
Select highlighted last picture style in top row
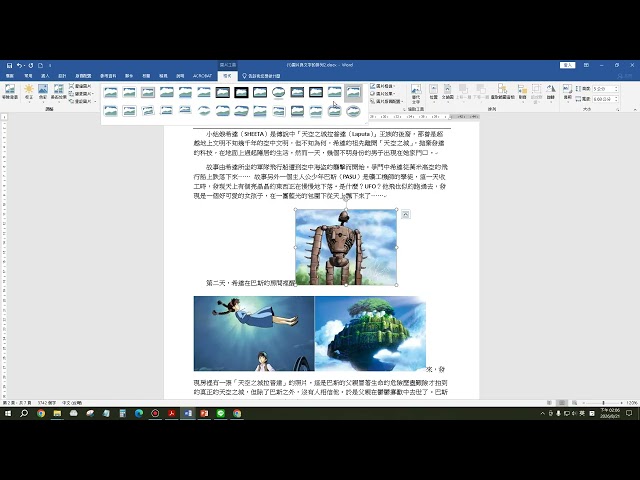[x=353, y=93]
